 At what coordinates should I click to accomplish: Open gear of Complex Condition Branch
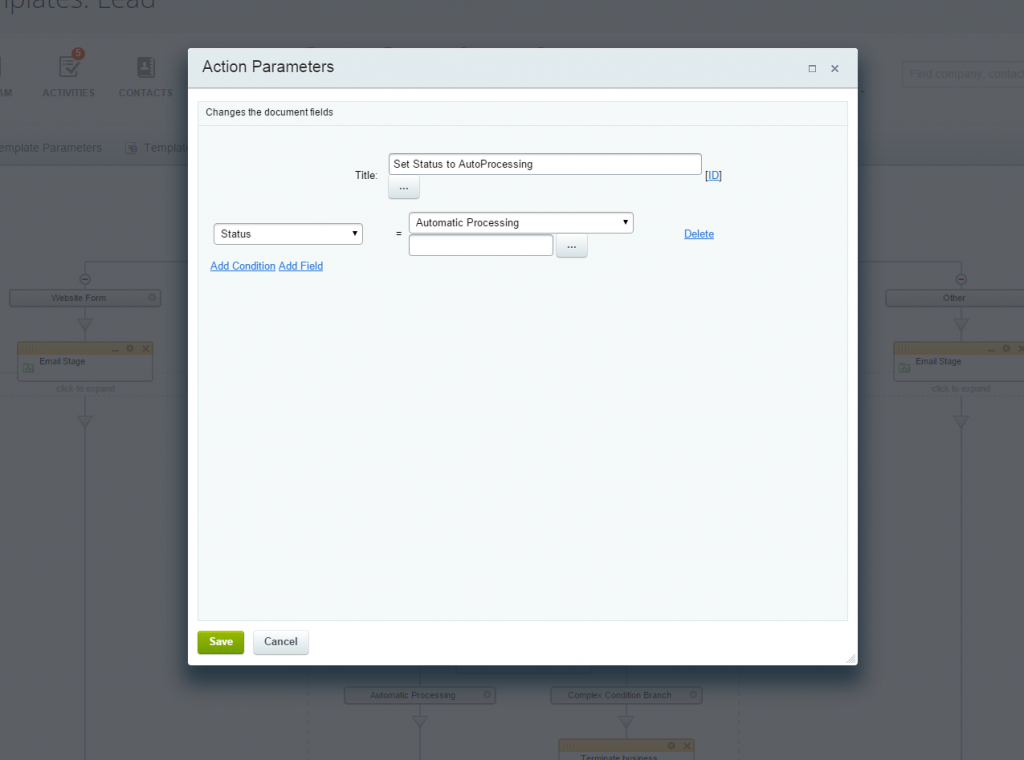(x=694, y=695)
